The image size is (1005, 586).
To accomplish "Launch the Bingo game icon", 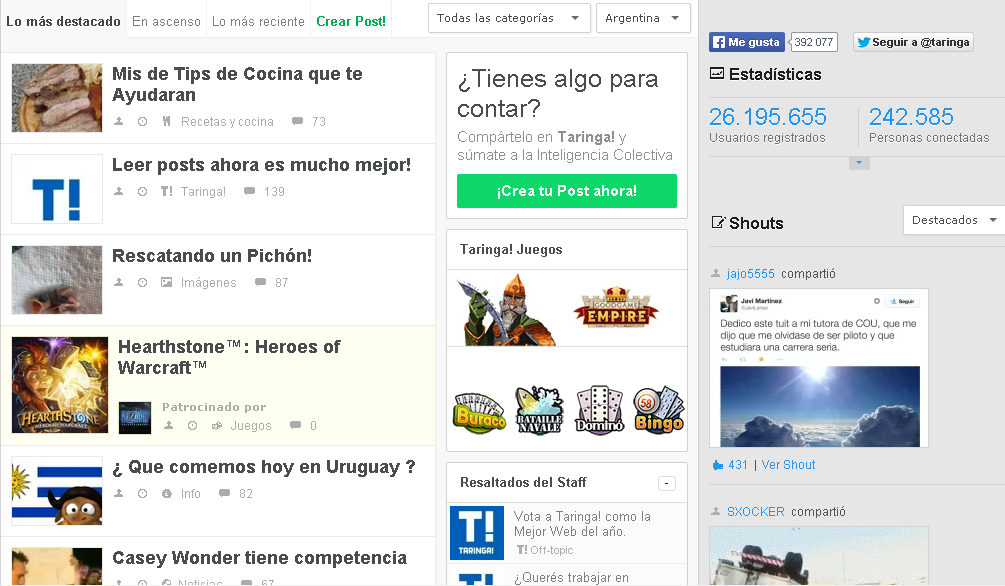I will (659, 410).
